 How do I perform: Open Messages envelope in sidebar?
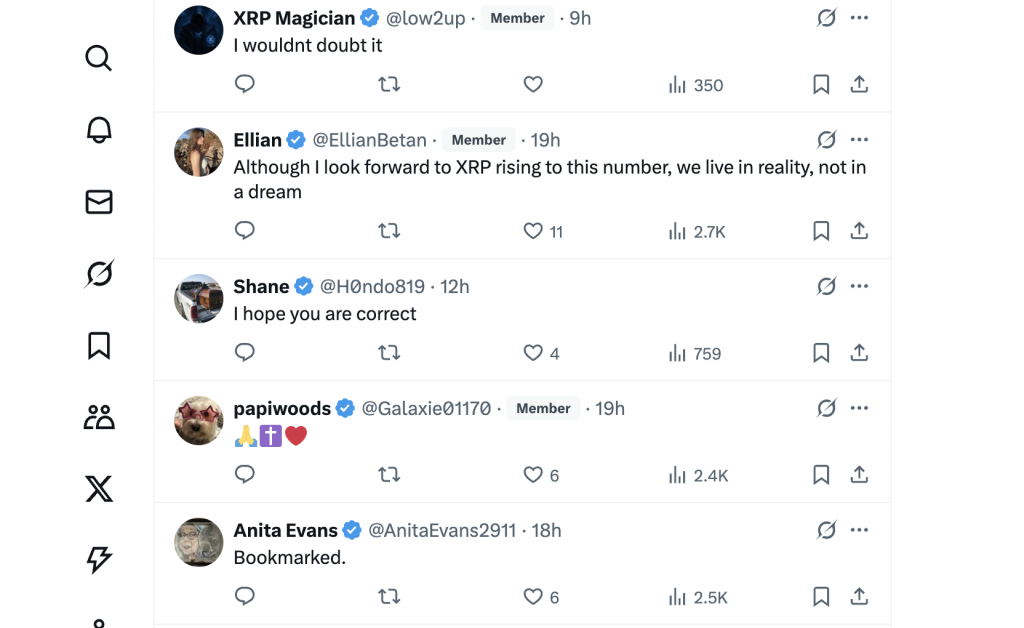(98, 202)
